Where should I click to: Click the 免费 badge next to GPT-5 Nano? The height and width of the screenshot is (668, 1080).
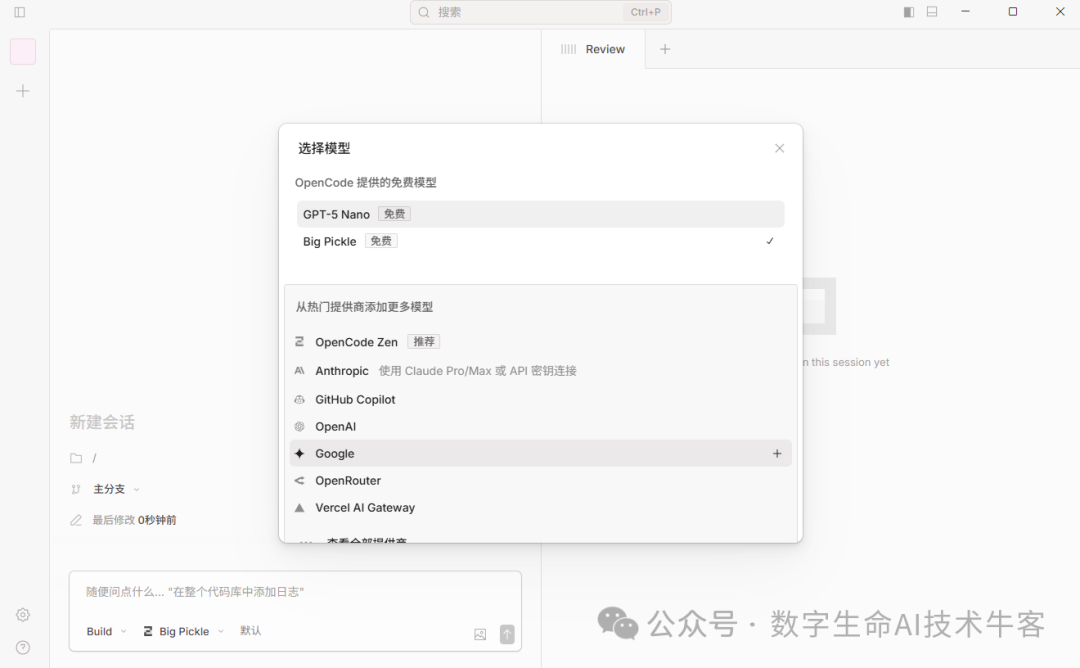tap(395, 214)
